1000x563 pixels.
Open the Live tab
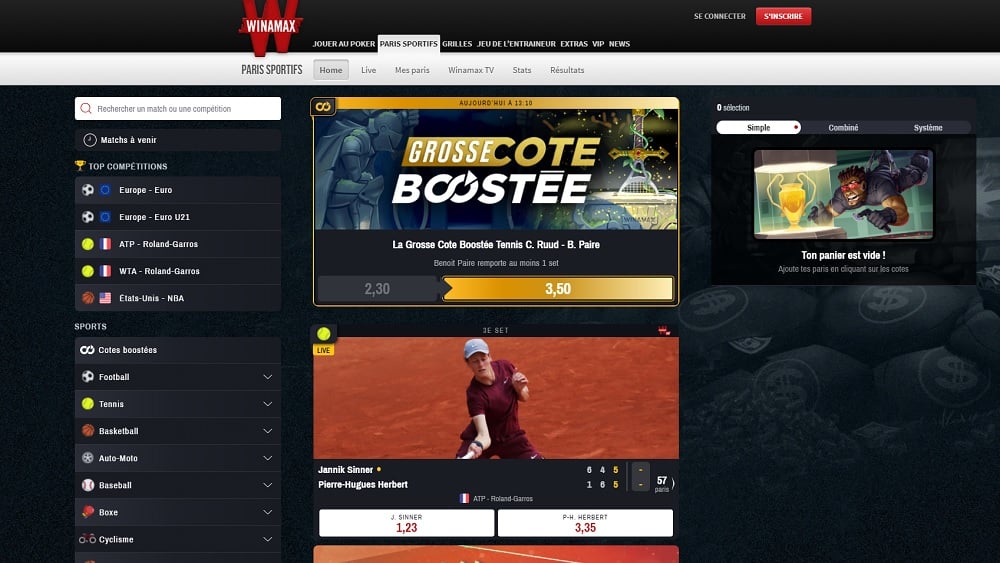(x=368, y=70)
